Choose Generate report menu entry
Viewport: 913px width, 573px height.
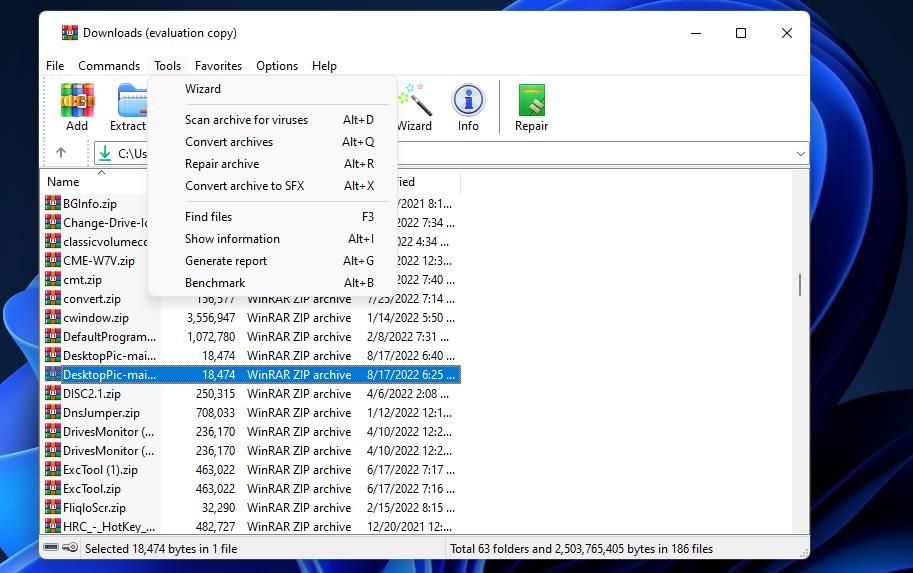coord(273,261)
